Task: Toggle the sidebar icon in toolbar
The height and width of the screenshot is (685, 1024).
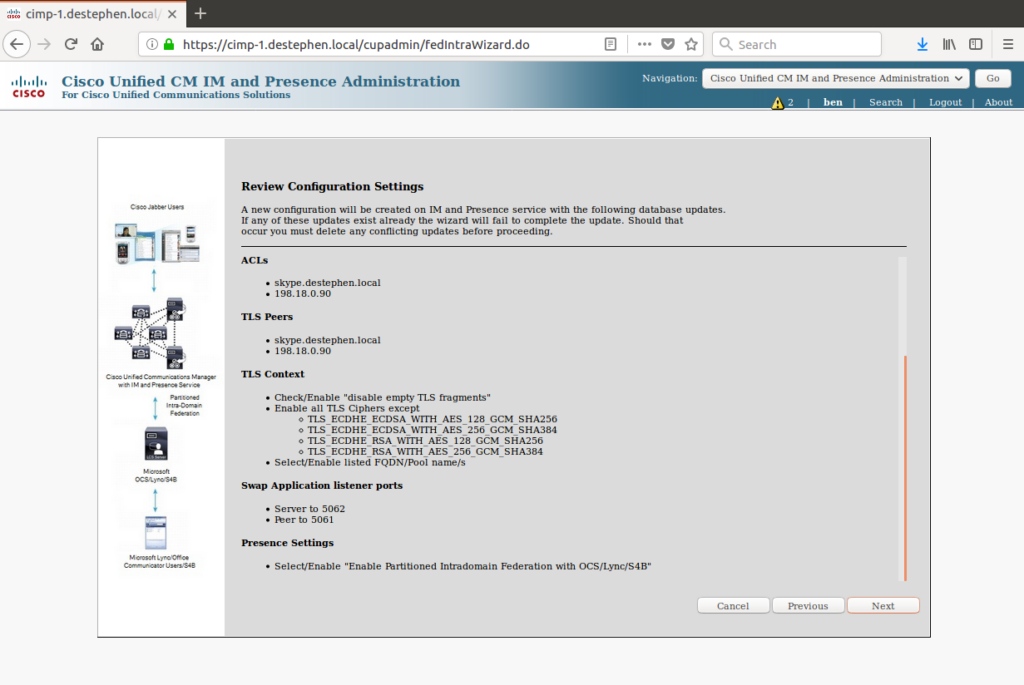Action: point(976,44)
